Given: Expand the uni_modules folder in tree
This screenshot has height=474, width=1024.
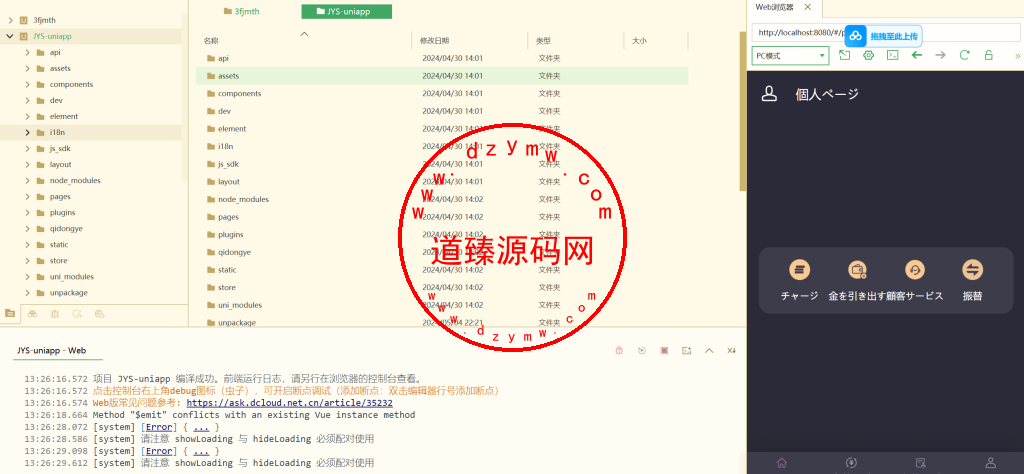Looking at the screenshot, I should 27,276.
